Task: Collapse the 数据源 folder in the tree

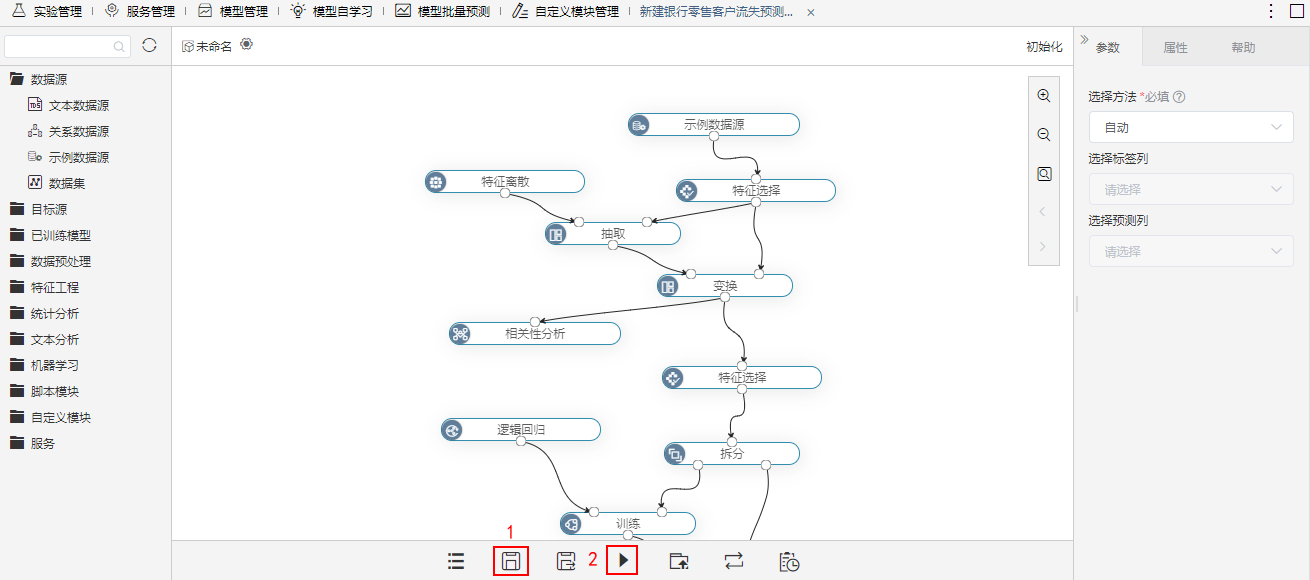Action: (38, 79)
